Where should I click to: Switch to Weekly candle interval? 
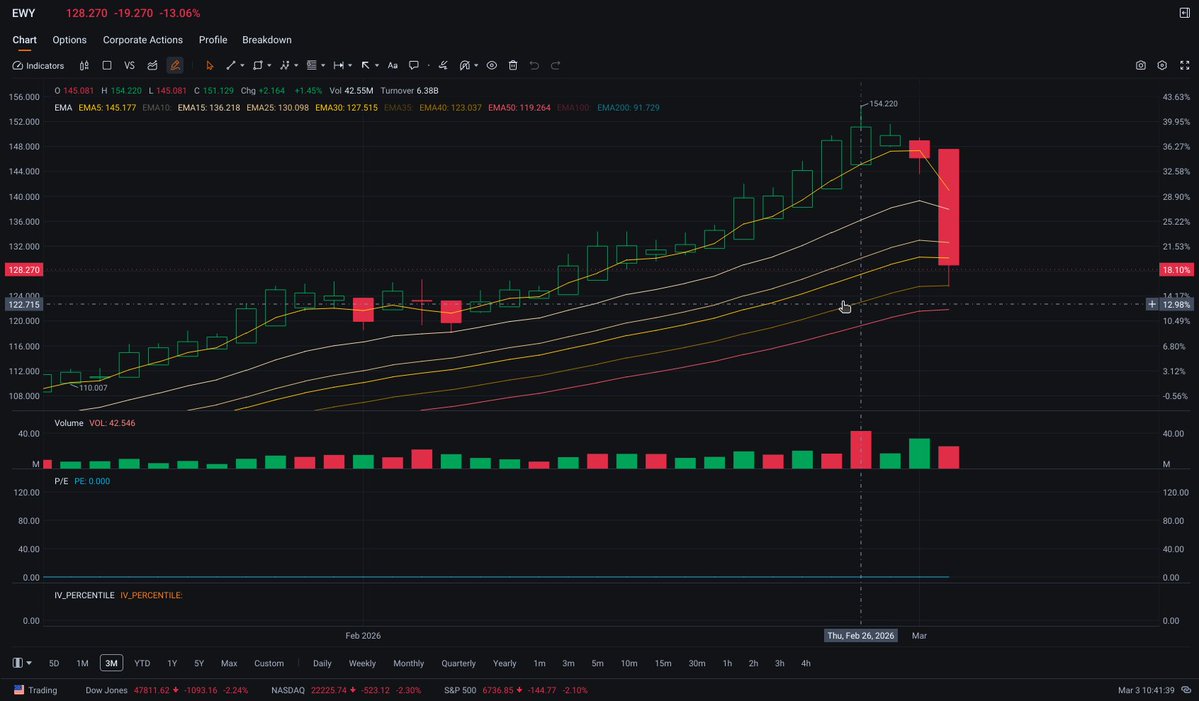[362, 664]
